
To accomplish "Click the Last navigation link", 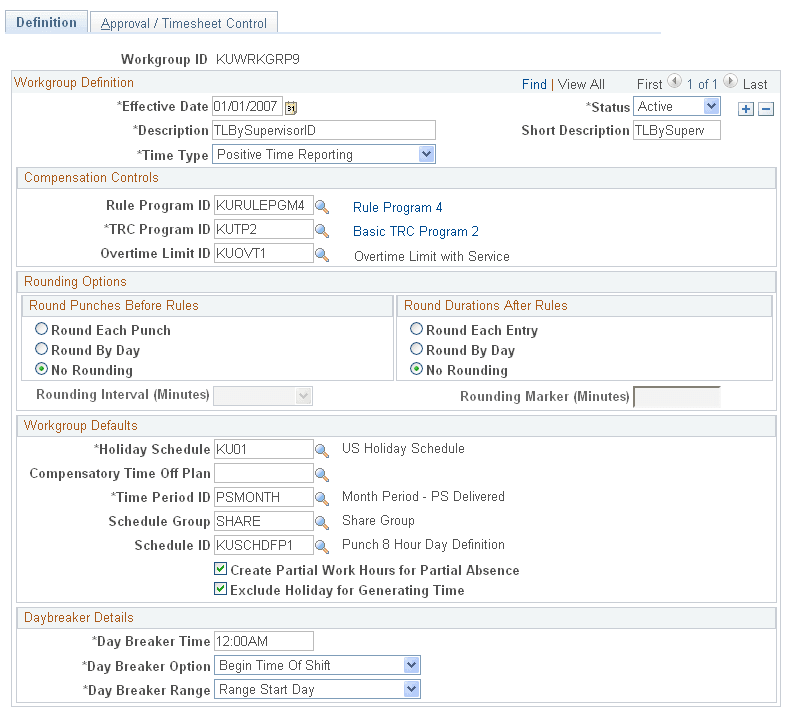I will (755, 84).
